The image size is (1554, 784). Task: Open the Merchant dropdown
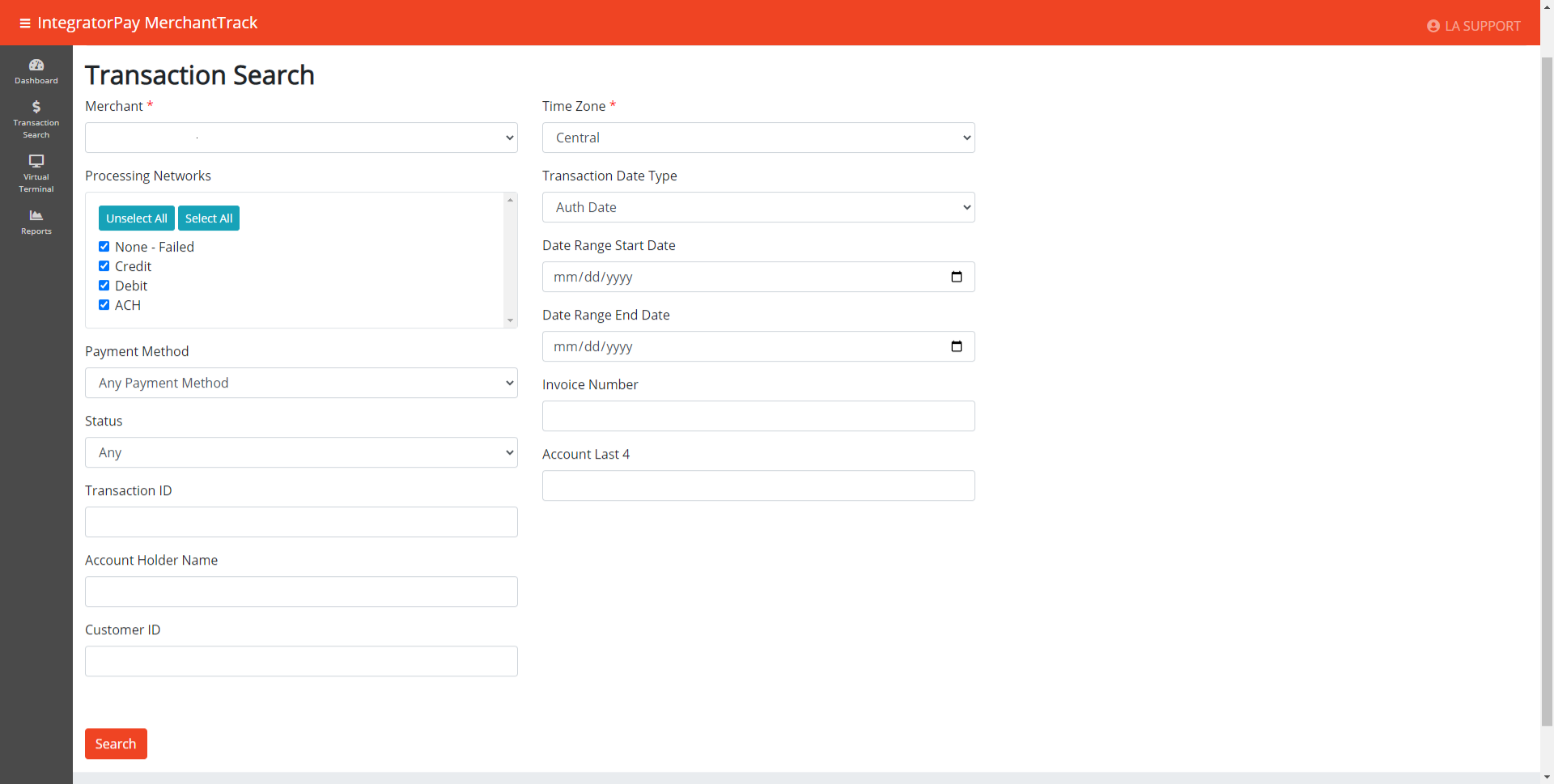(300, 138)
